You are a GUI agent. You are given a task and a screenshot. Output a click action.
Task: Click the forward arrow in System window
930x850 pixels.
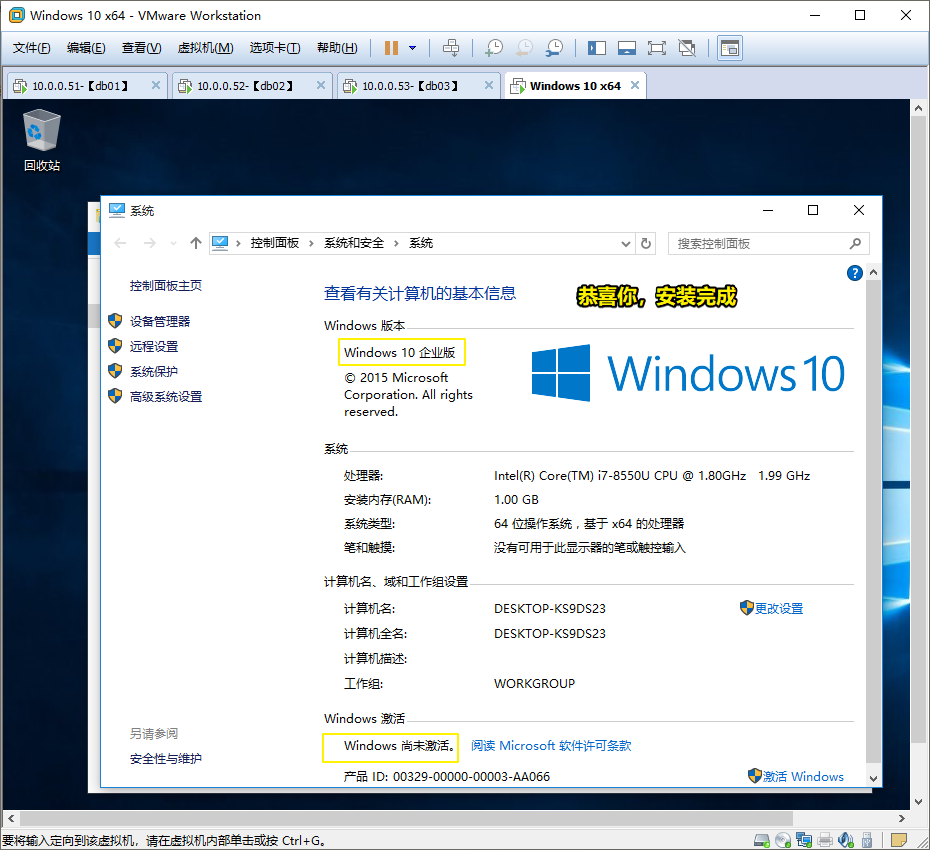[149, 243]
